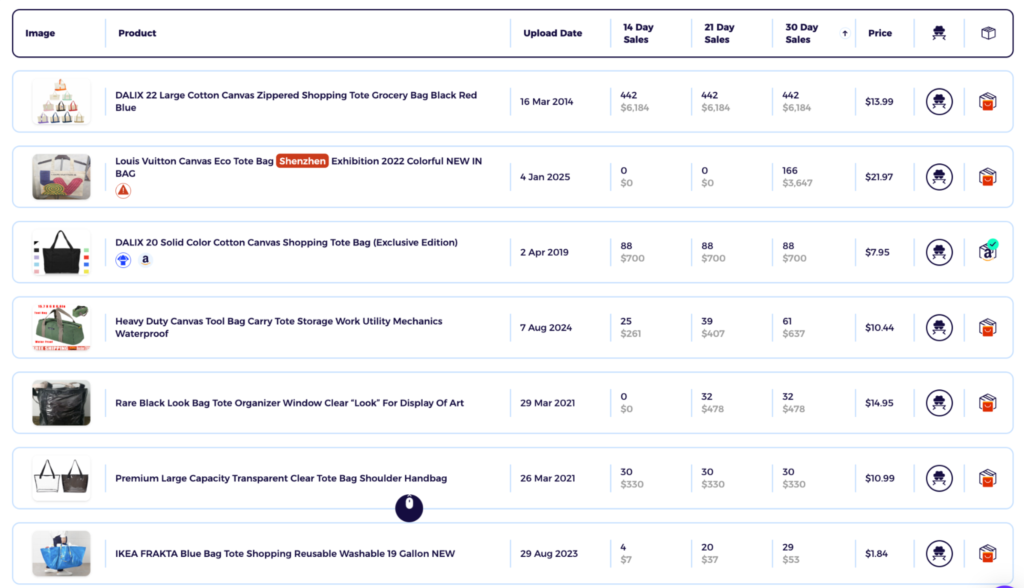Click spy icon in table header
Viewport: 1024px width, 588px height.
coord(939,33)
